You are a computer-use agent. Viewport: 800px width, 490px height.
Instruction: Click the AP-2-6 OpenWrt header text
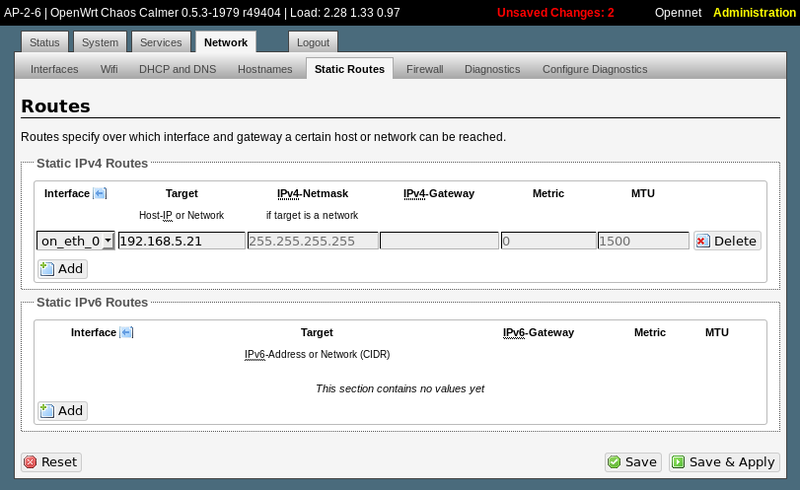(202, 13)
